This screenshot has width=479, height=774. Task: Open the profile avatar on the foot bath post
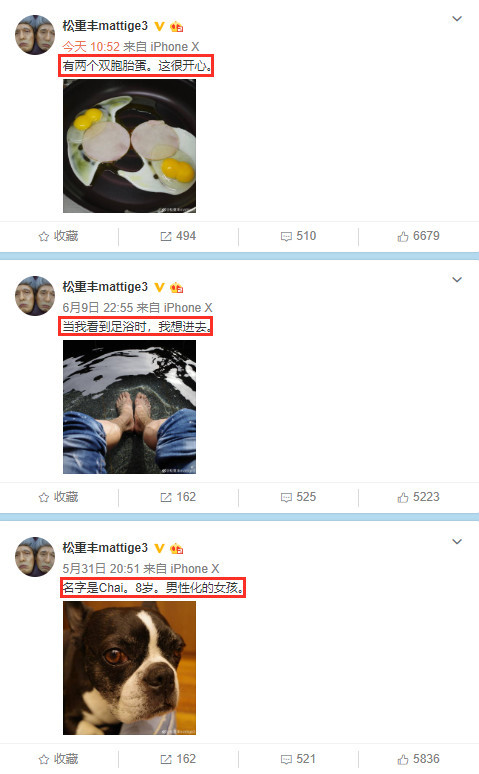[35, 296]
